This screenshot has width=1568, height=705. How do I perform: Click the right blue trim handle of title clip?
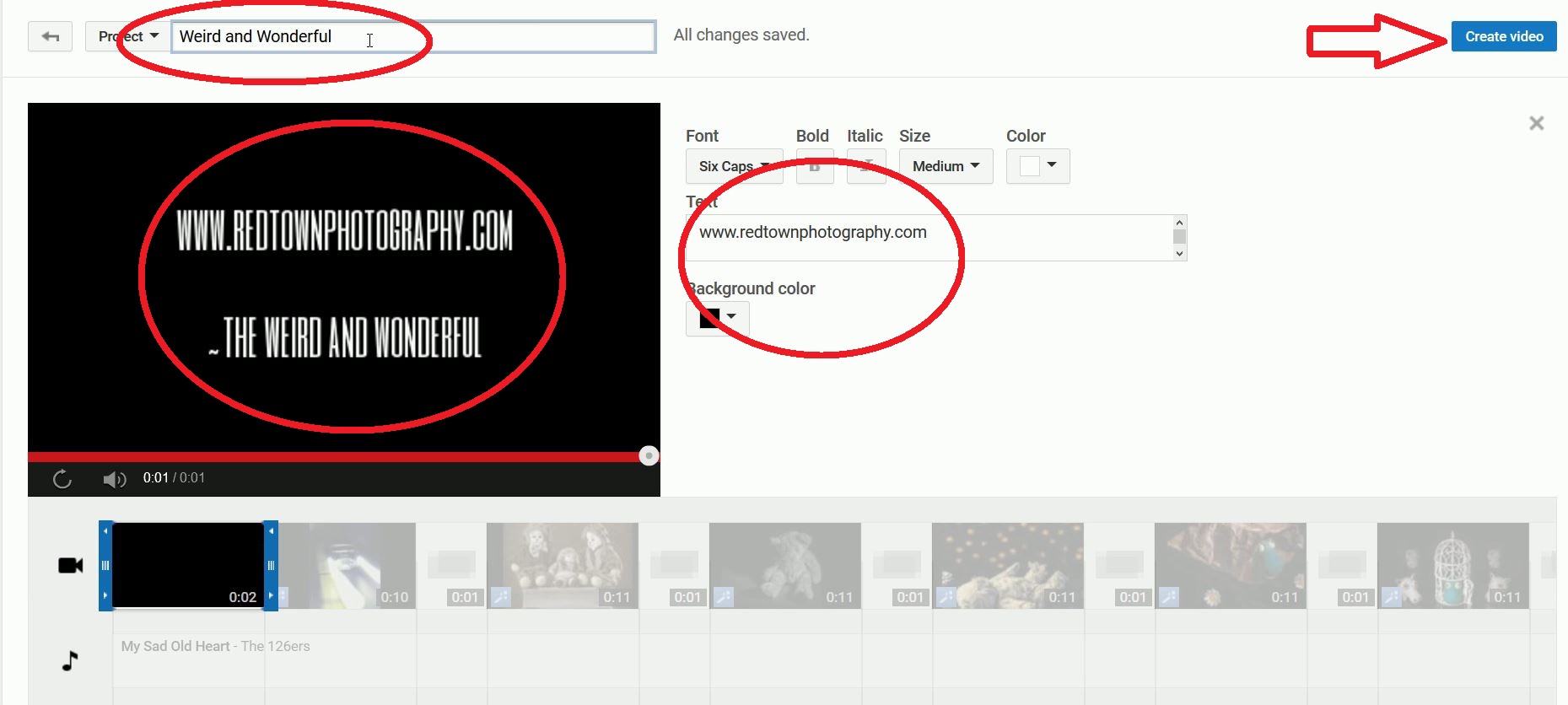tap(271, 565)
